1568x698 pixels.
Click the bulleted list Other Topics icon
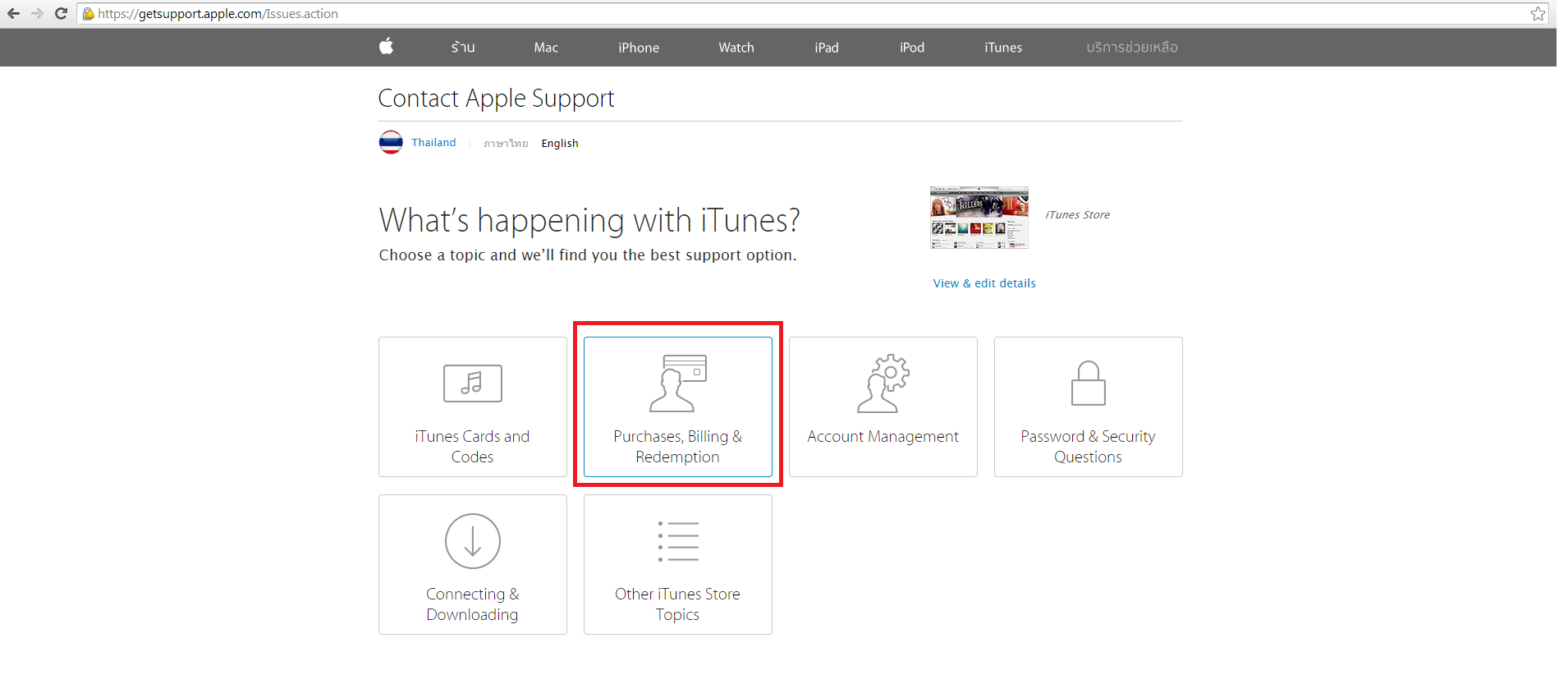pyautogui.click(x=678, y=541)
